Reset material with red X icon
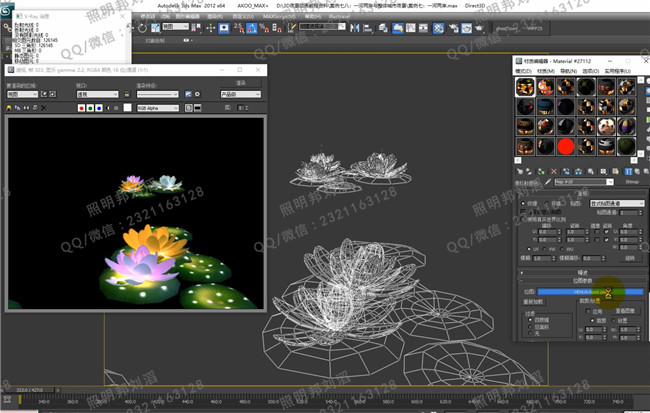 (553, 171)
